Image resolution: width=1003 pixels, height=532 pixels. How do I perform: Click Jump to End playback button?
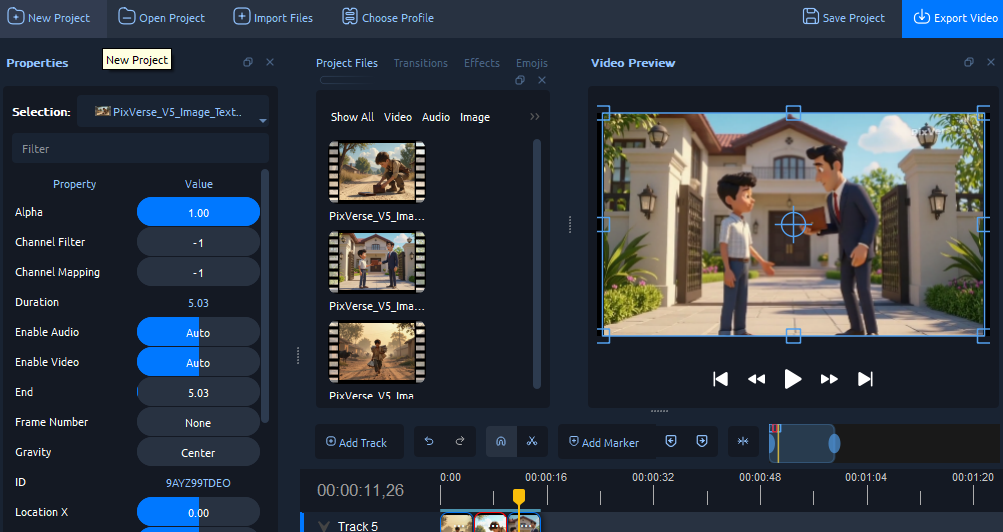click(x=866, y=379)
